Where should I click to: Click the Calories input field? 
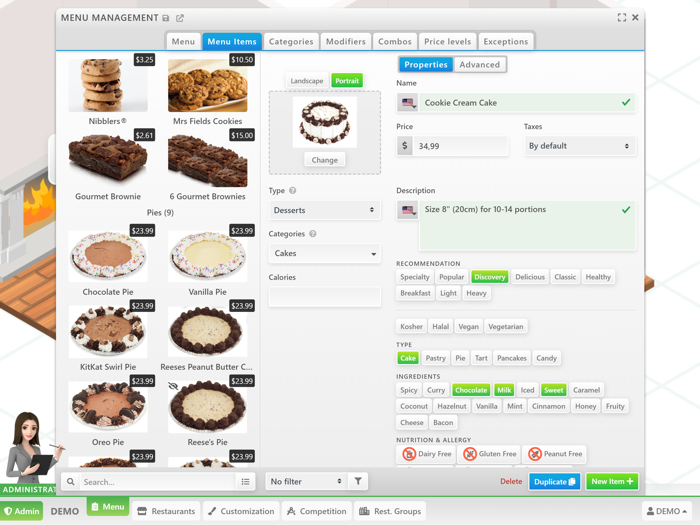click(x=325, y=297)
